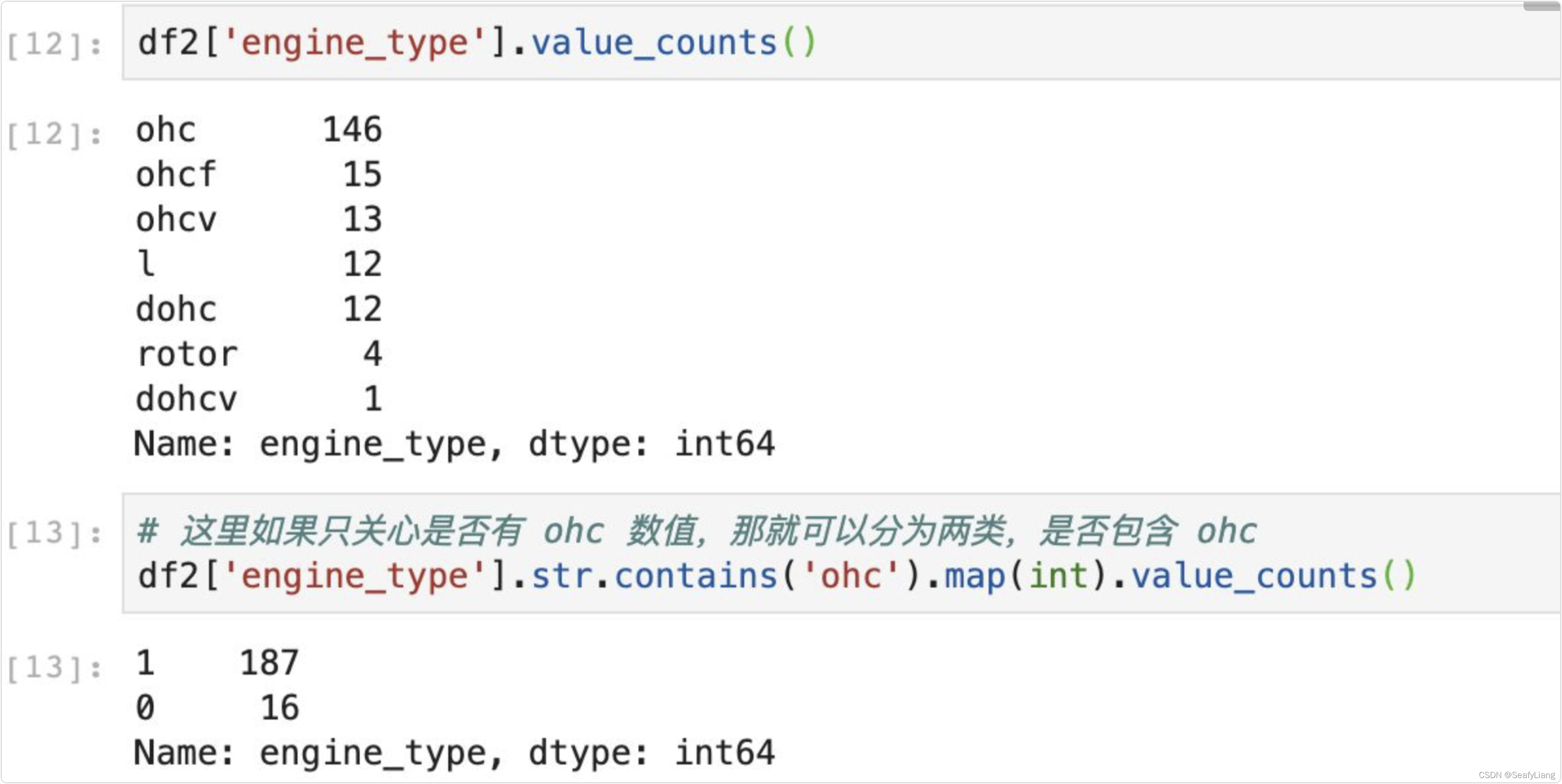Select the 'rotor 4' output line
Screen dimensions: 1562x784
(x=259, y=354)
